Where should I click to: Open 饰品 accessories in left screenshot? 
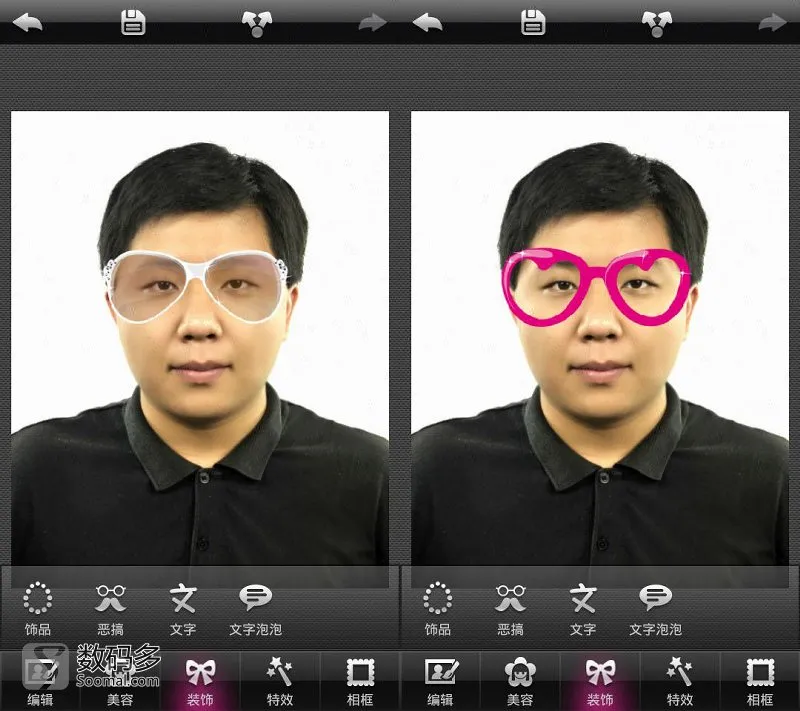click(38, 609)
